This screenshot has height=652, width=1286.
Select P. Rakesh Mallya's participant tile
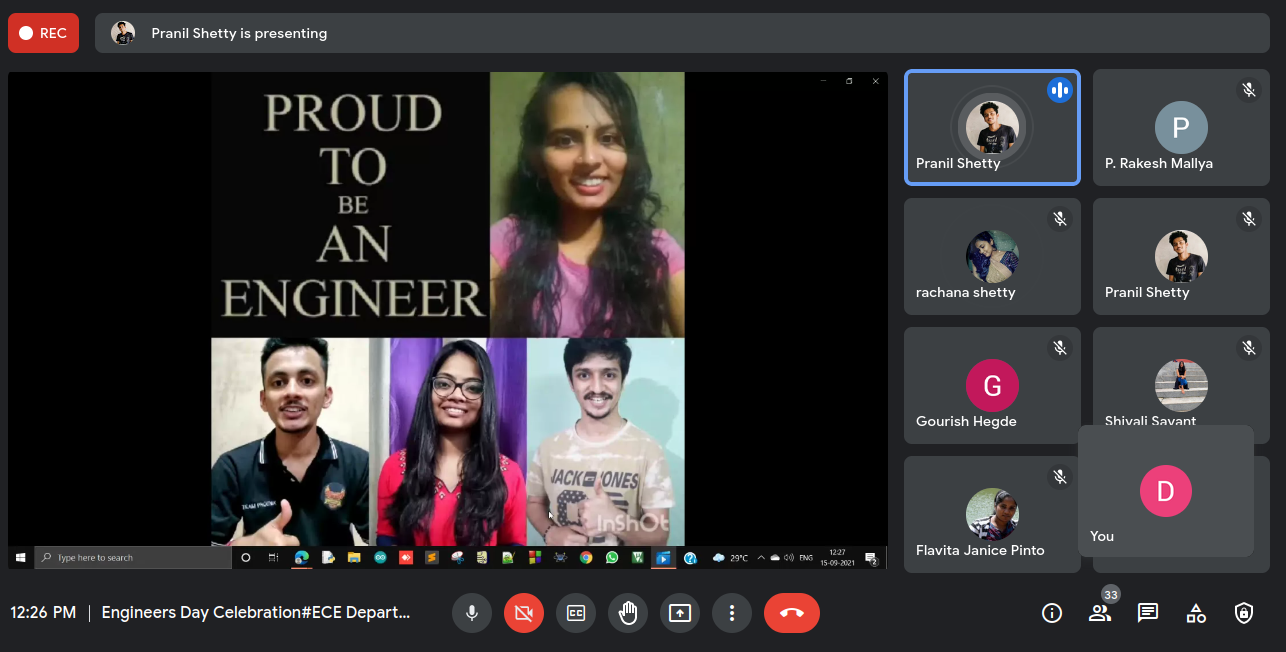(x=1181, y=128)
